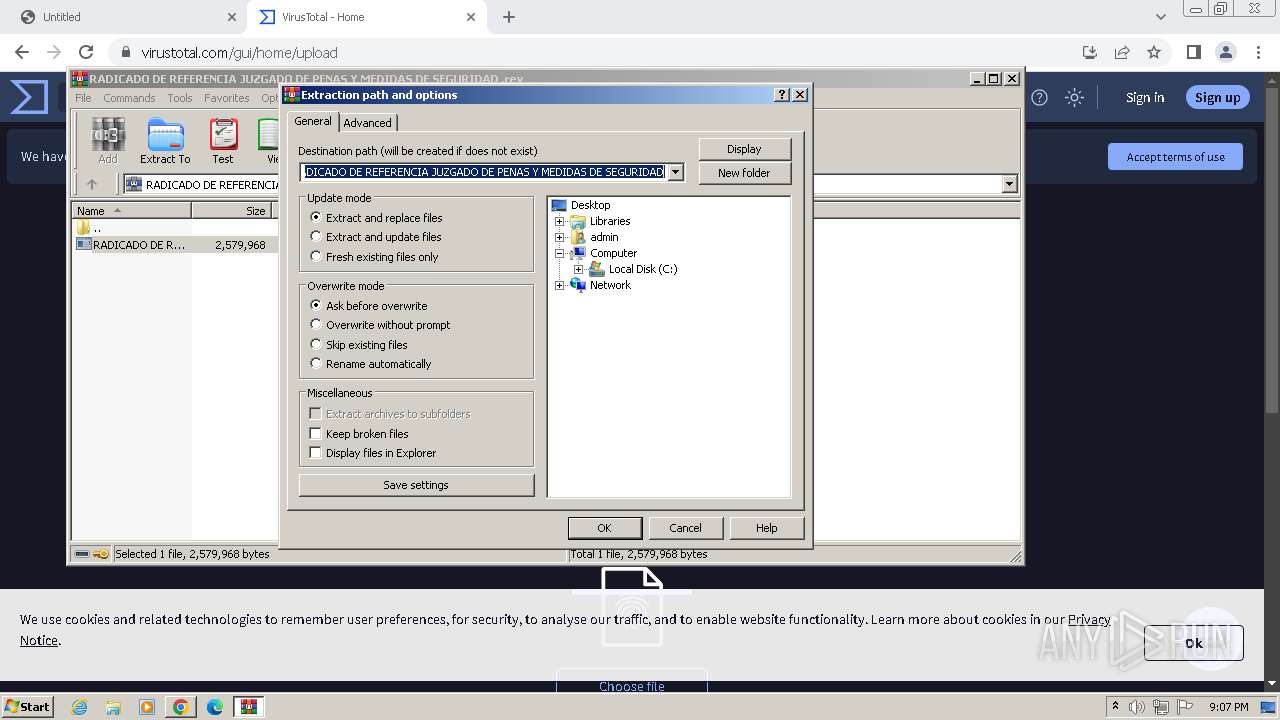Confirm extraction with OK button

click(604, 528)
